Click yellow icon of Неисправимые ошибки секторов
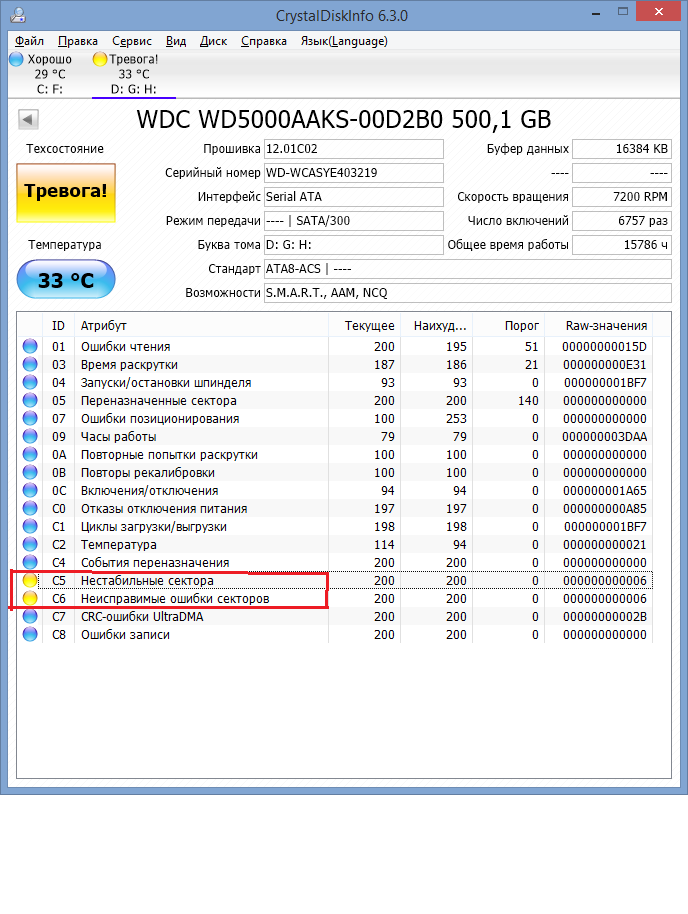Viewport: 688px width, 914px height. (x=30, y=599)
